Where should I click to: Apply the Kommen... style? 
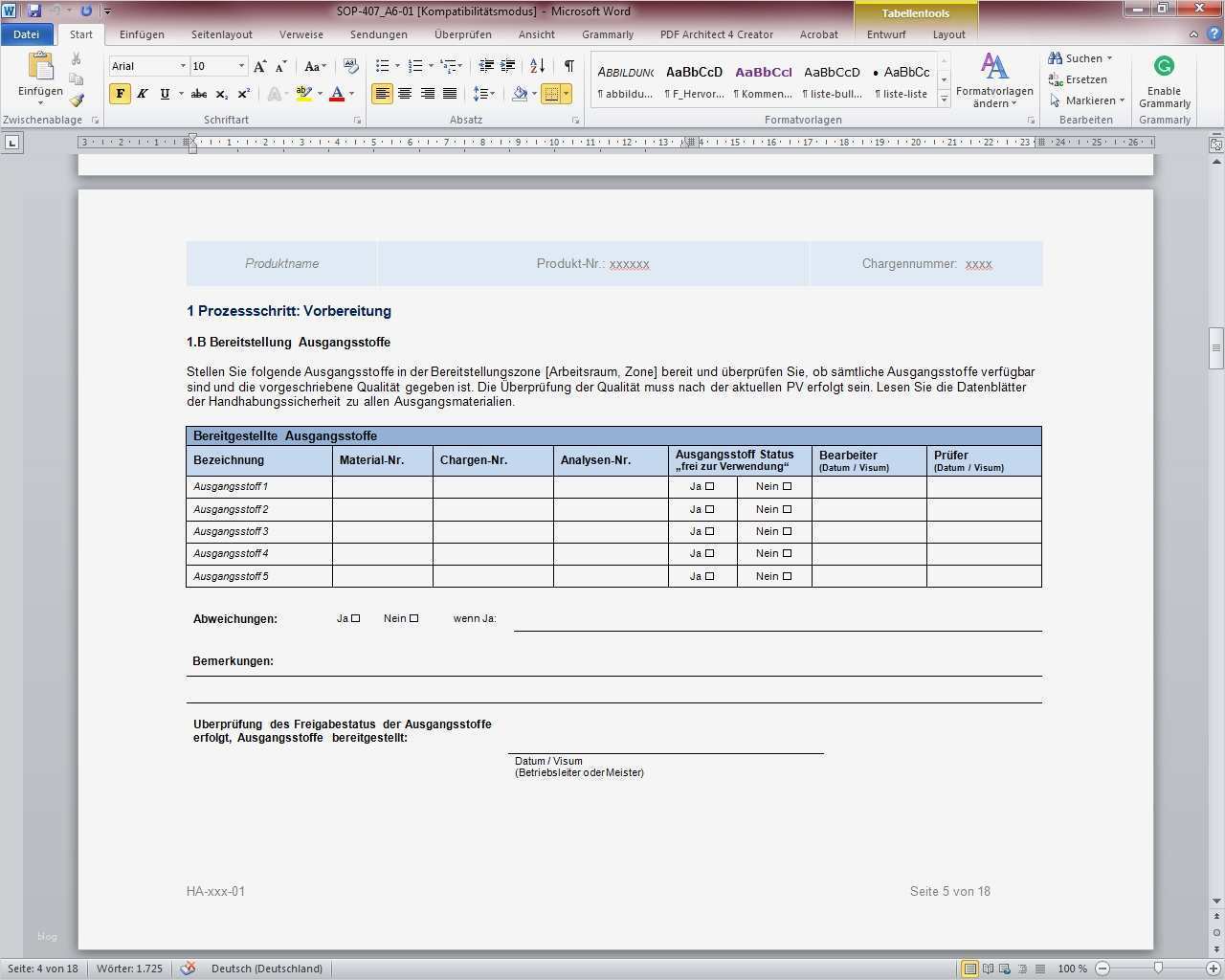tap(763, 82)
